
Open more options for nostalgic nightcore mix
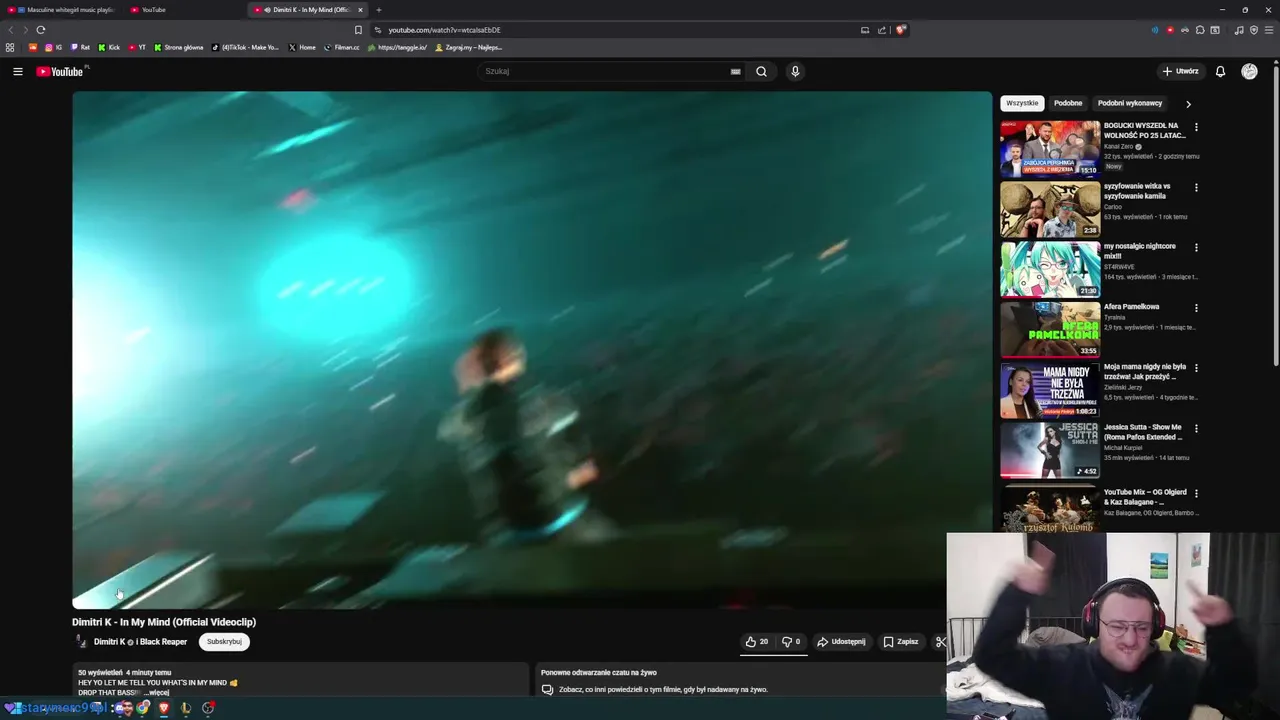point(1196,247)
